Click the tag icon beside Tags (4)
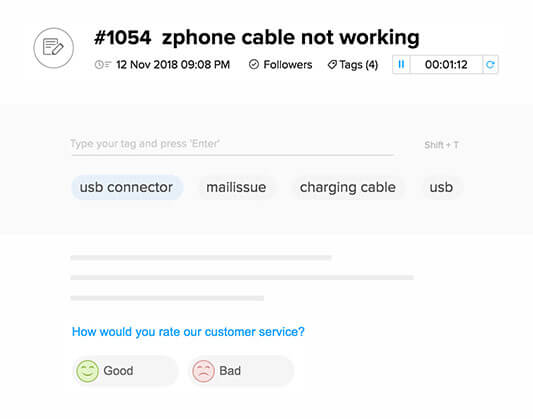This screenshot has height=419, width=533. (332, 65)
